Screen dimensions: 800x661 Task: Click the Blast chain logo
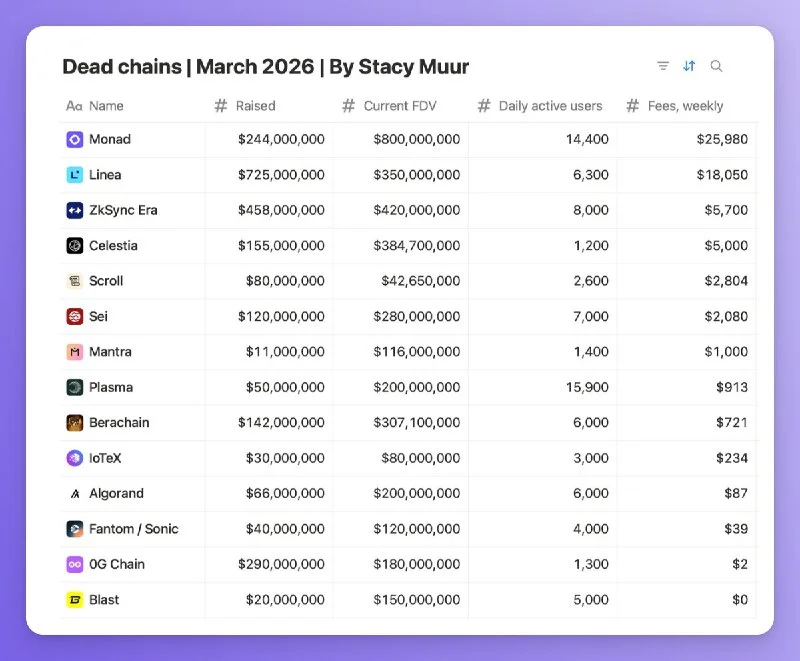[75, 599]
